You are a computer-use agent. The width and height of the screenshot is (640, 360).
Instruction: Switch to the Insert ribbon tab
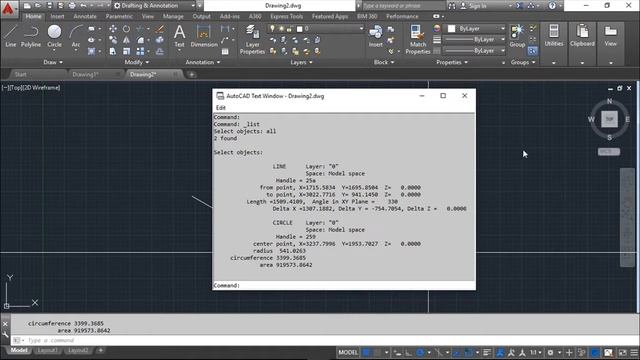pyautogui.click(x=57, y=16)
